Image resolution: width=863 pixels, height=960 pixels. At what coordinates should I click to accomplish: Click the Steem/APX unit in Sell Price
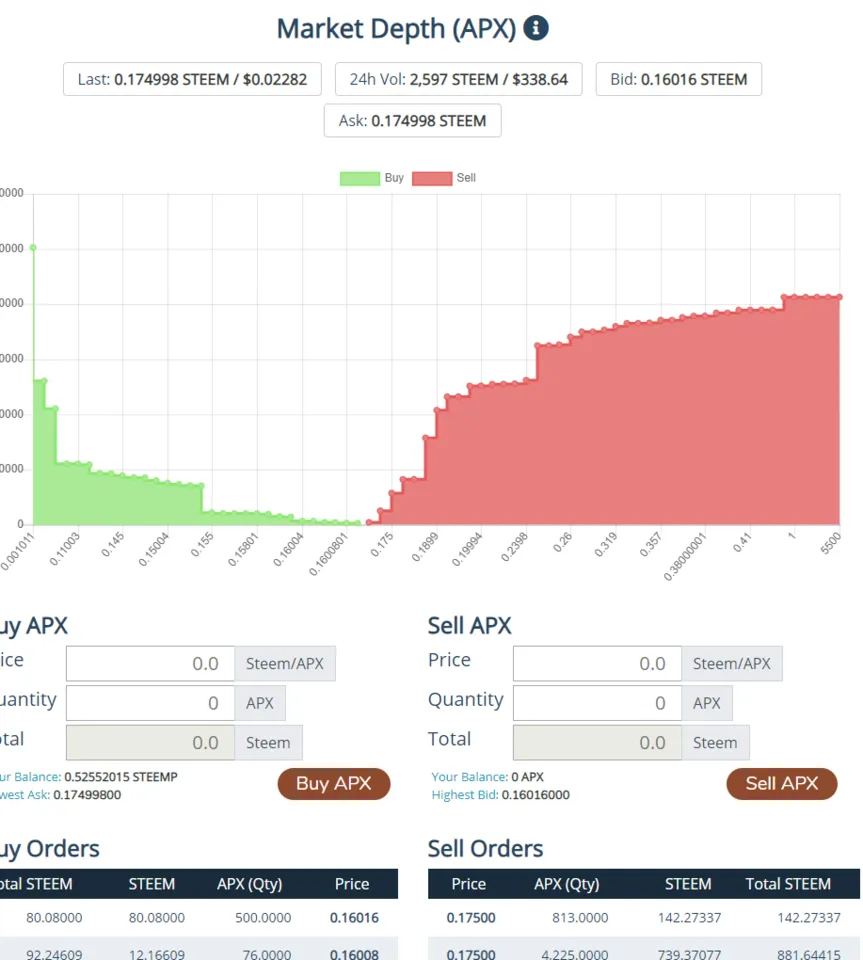click(731, 664)
